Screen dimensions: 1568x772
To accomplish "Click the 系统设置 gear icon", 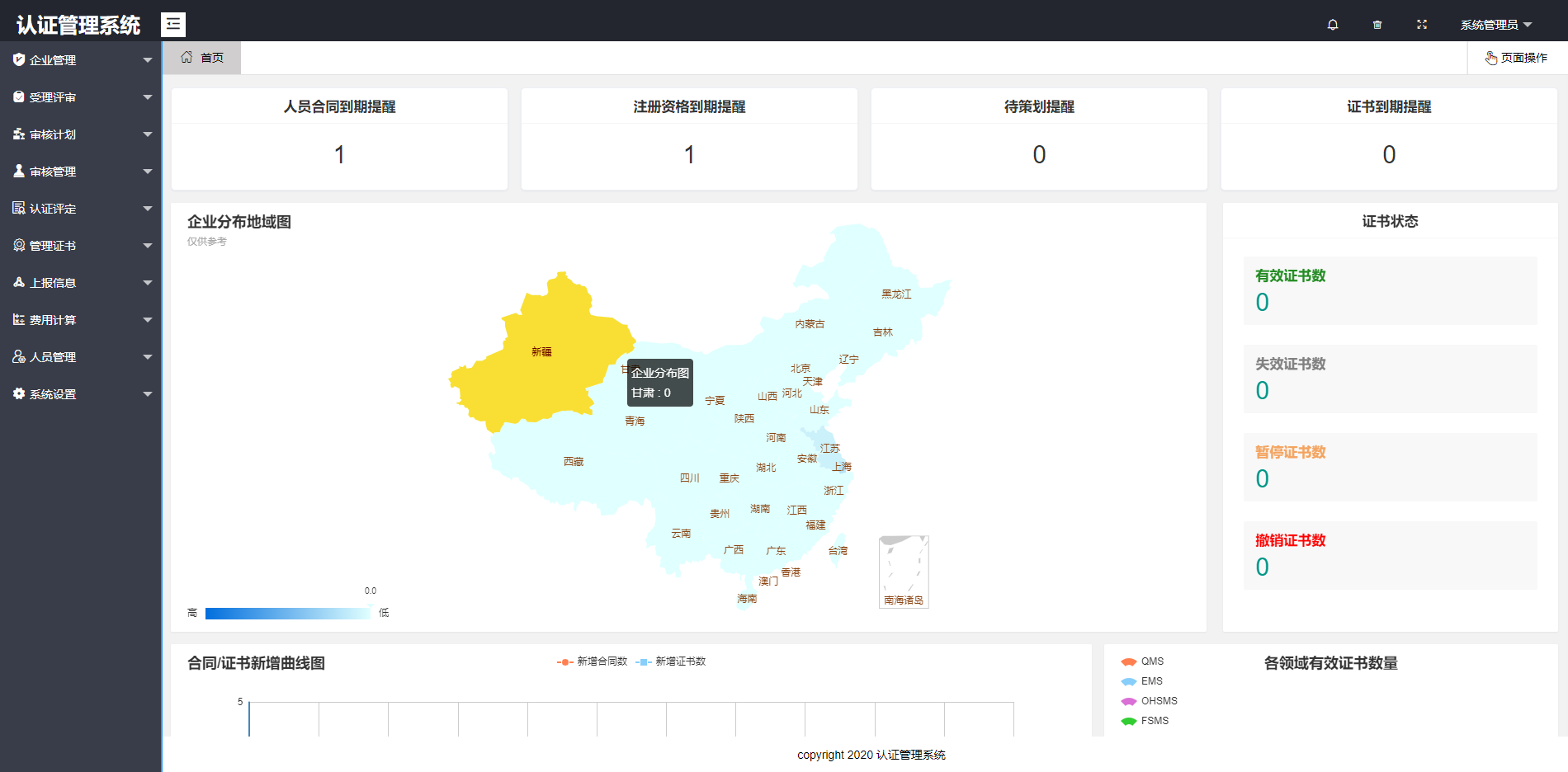I will coord(18,393).
